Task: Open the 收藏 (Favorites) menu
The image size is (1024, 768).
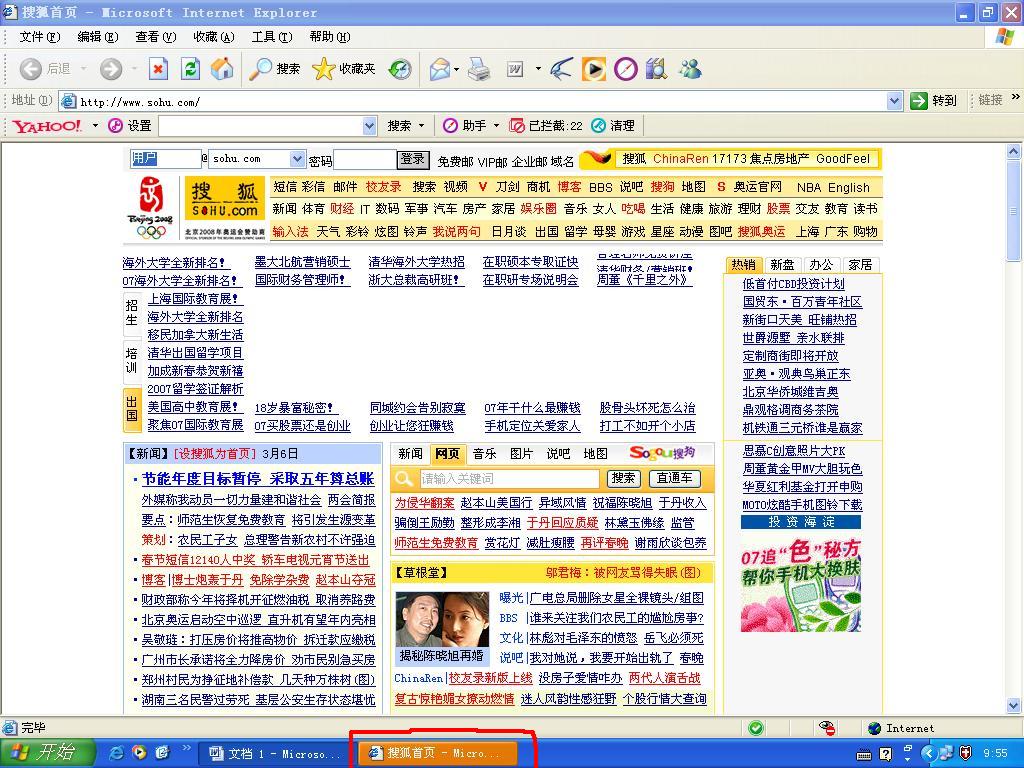Action: tap(213, 37)
